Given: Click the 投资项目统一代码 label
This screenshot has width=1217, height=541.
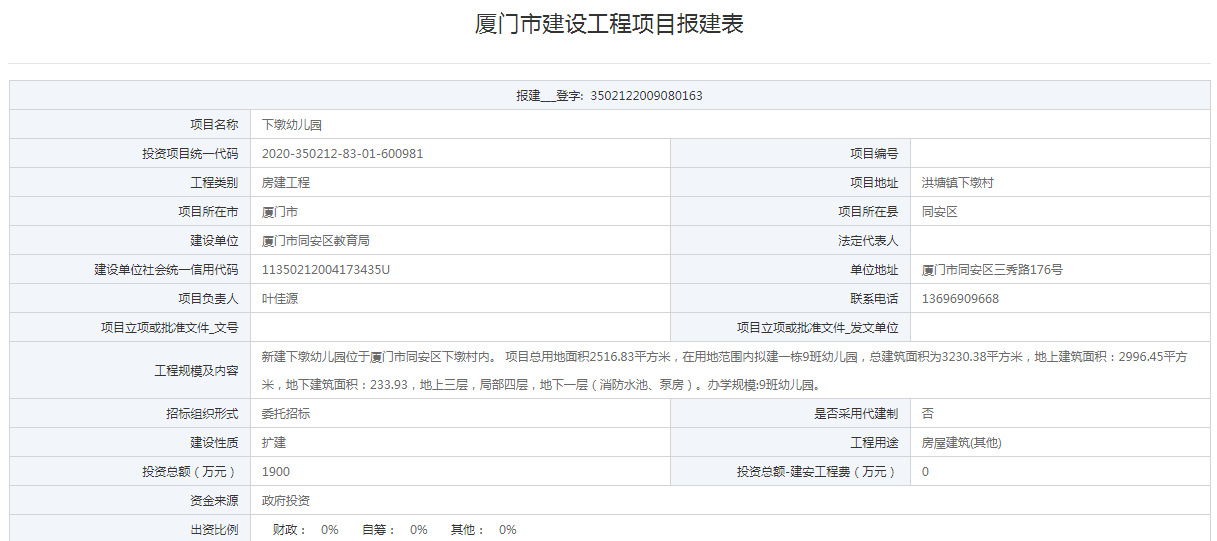Looking at the screenshot, I should [190, 154].
